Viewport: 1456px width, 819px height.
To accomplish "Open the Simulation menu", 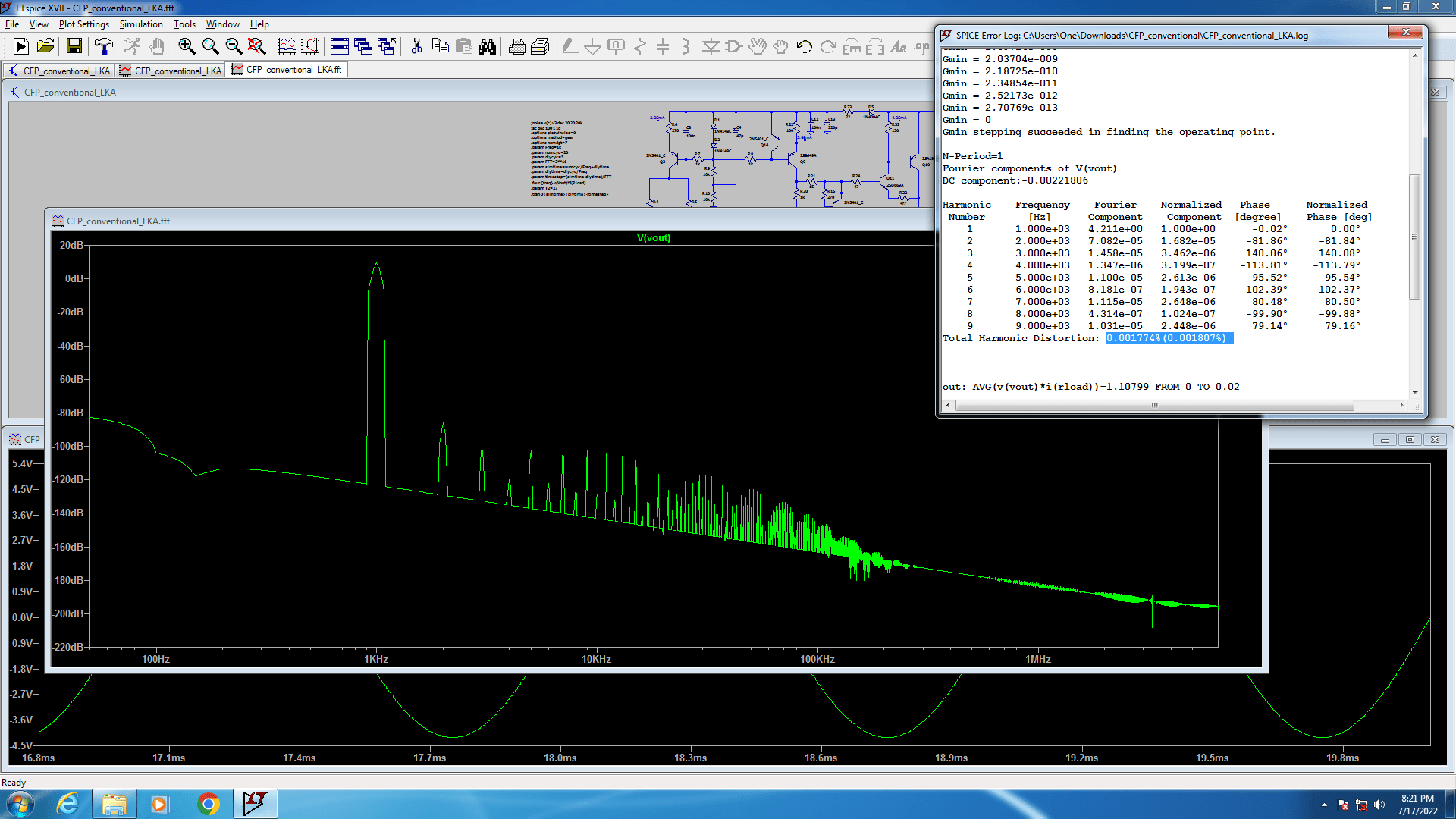I will (141, 24).
